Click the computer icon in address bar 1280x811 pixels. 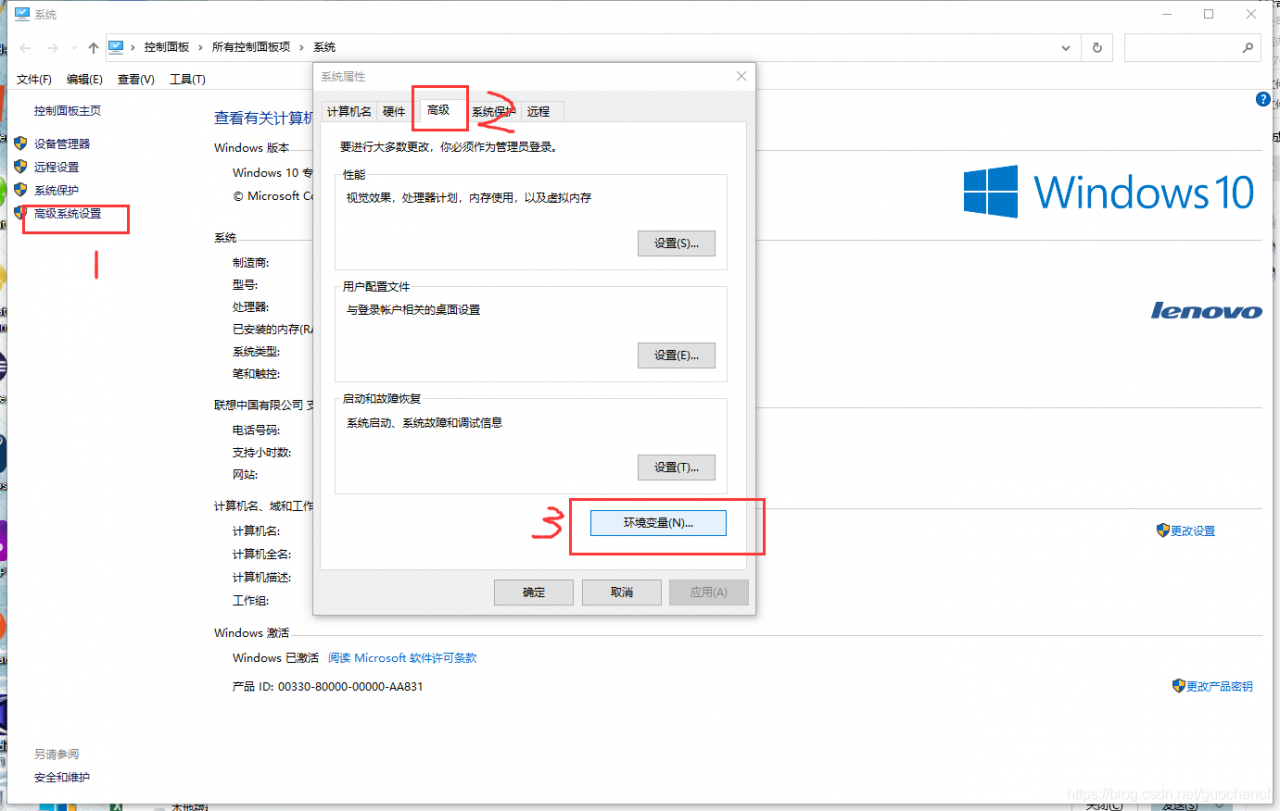[x=116, y=47]
